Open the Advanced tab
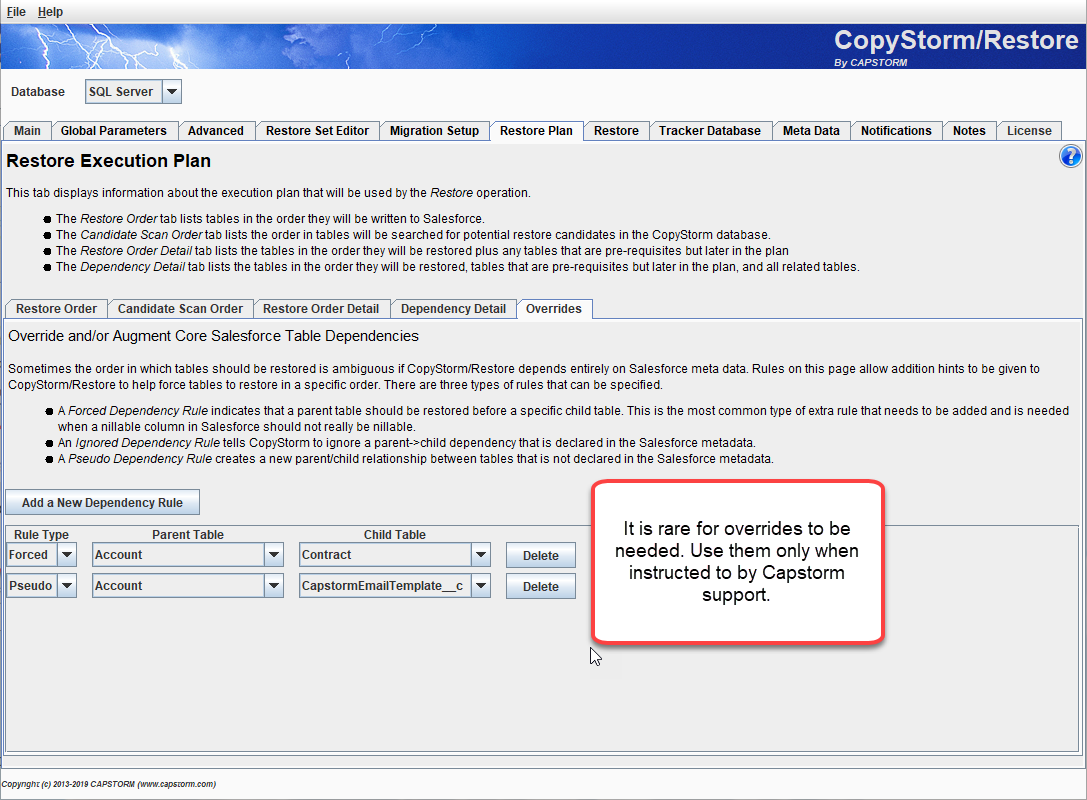Viewport: 1087px width, 800px height. [216, 131]
